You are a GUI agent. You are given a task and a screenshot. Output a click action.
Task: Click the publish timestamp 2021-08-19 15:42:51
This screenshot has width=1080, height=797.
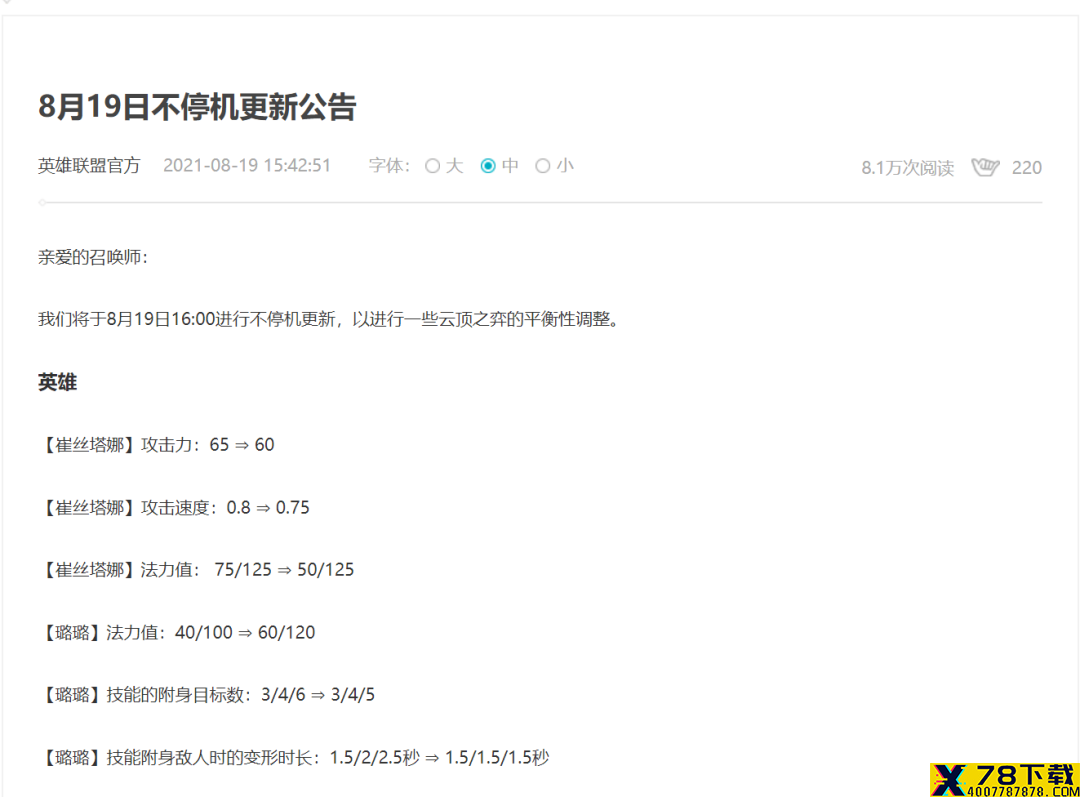(x=247, y=166)
